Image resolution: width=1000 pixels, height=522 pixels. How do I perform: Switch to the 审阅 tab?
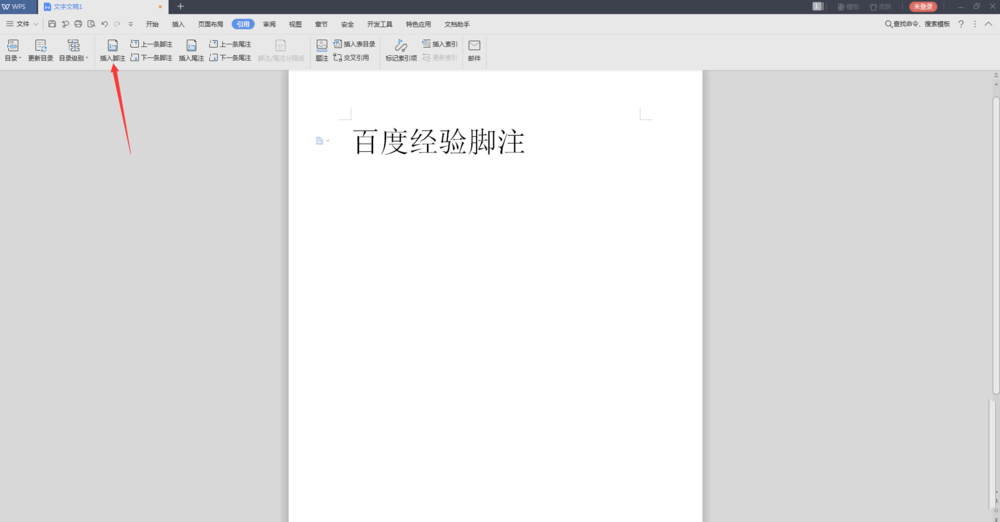click(x=269, y=24)
